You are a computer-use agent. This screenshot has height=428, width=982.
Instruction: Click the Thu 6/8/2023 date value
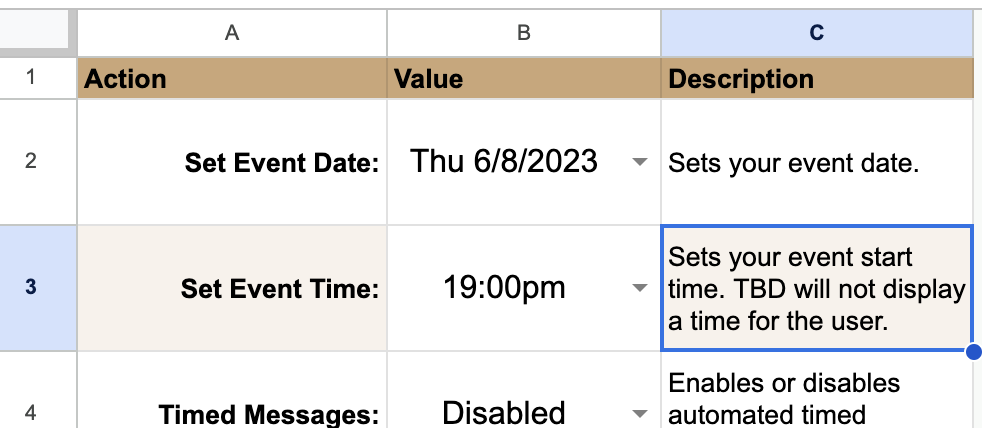(505, 161)
